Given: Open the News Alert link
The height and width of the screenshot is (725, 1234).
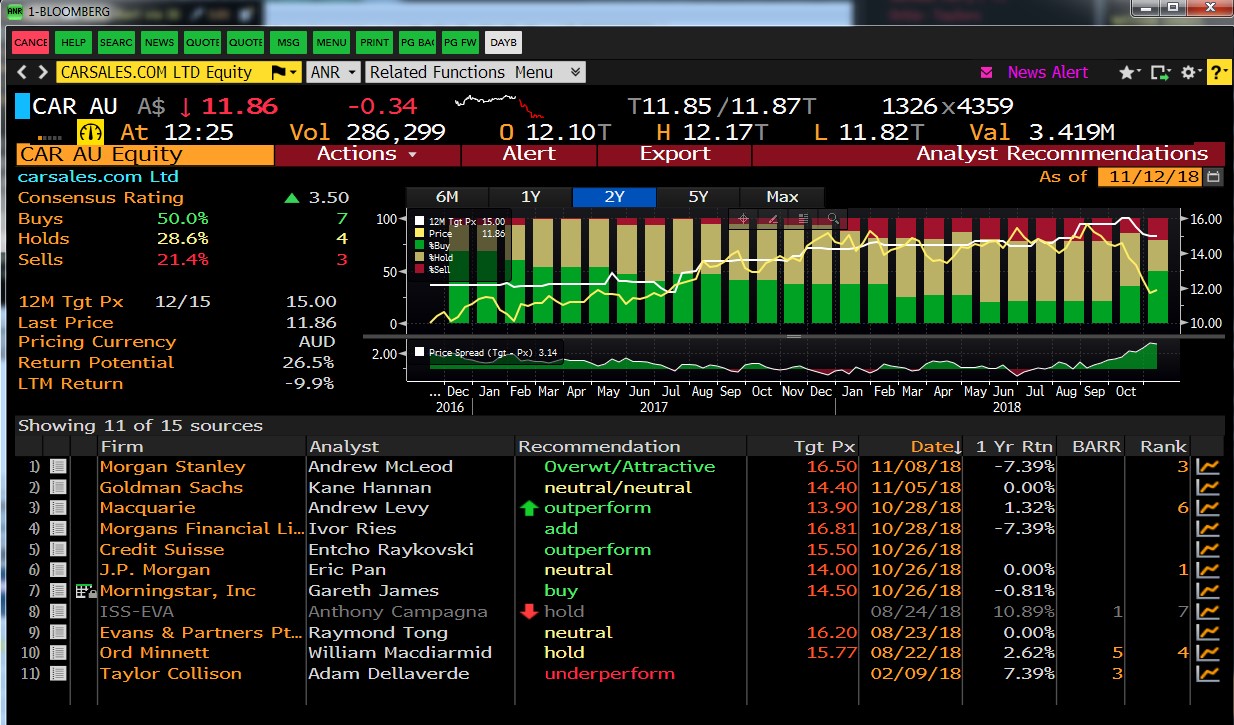Looking at the screenshot, I should click(x=1048, y=72).
